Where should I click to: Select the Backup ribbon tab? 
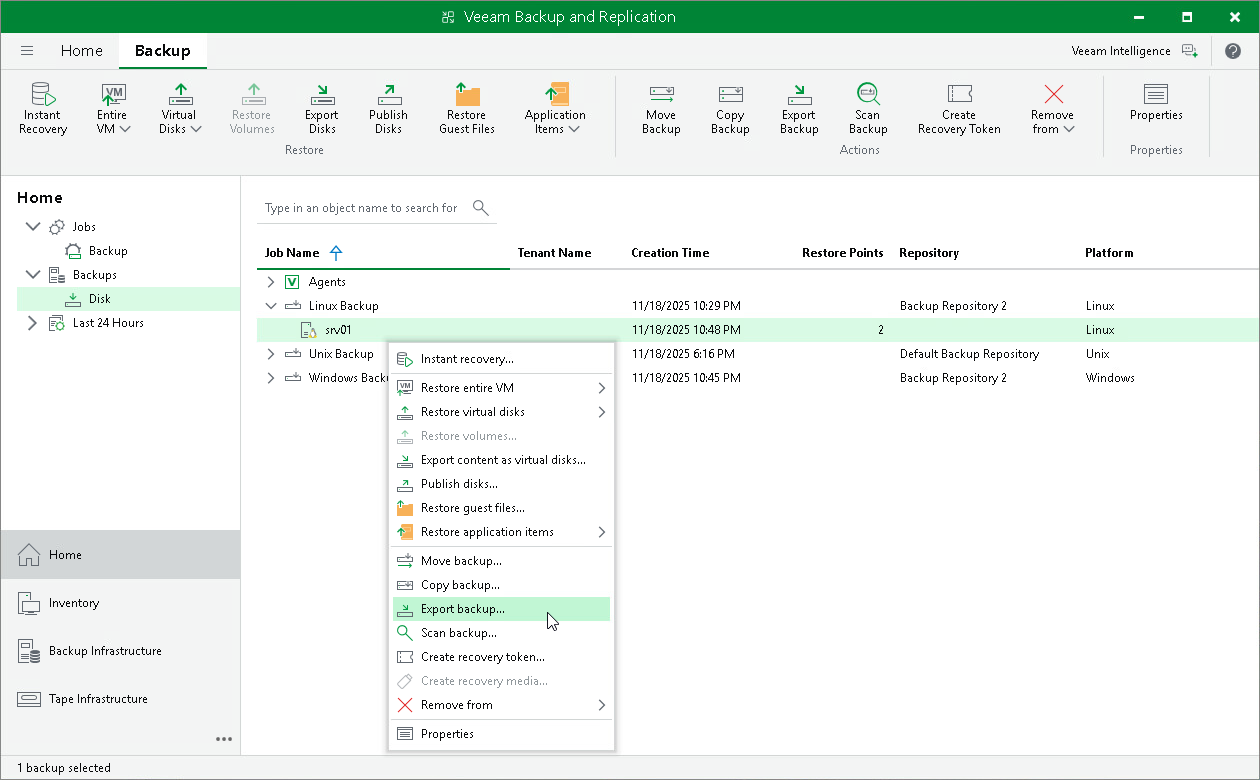click(x=163, y=50)
